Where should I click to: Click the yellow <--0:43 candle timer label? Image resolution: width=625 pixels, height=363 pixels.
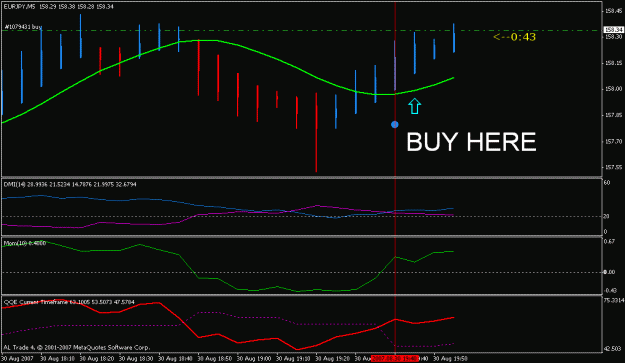(x=515, y=37)
